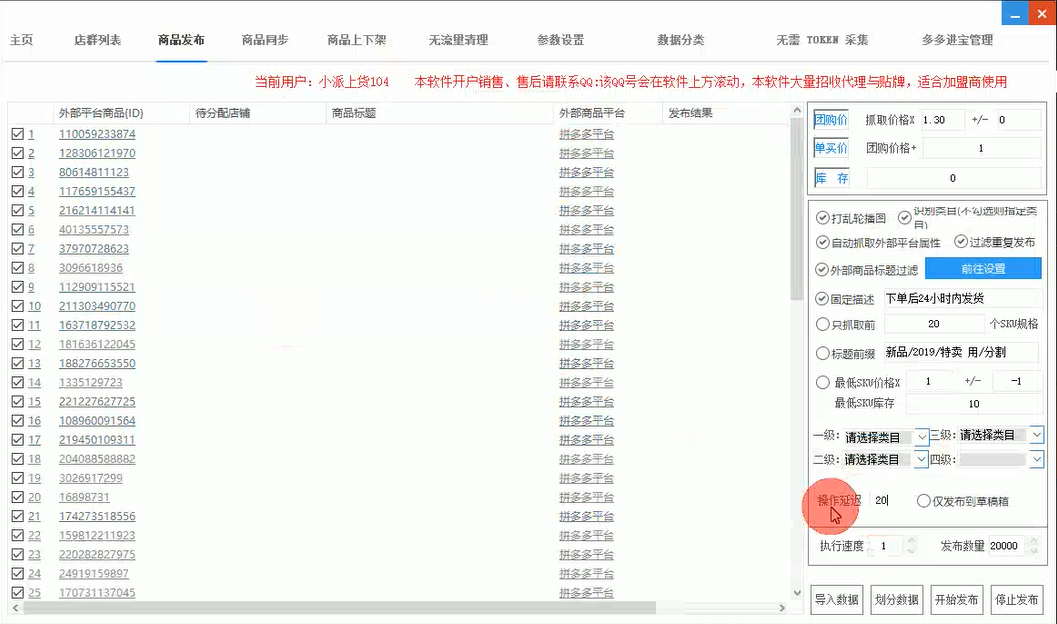Disable 过滤重复发布 option

coord(960,242)
